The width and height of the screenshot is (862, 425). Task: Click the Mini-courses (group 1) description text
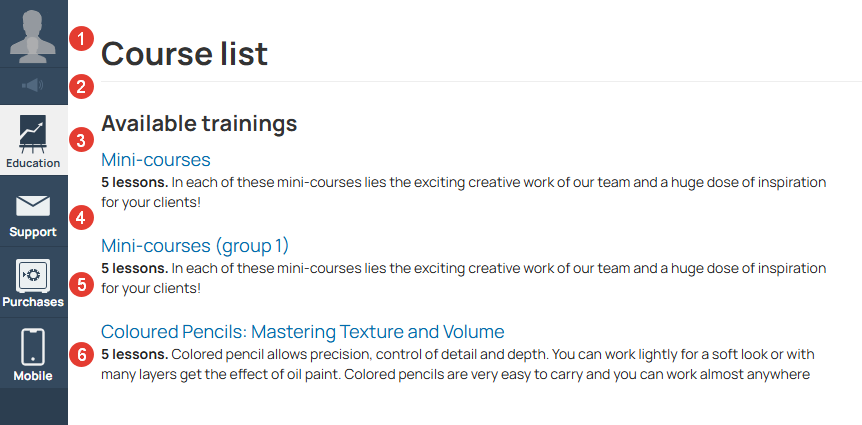coord(463,278)
